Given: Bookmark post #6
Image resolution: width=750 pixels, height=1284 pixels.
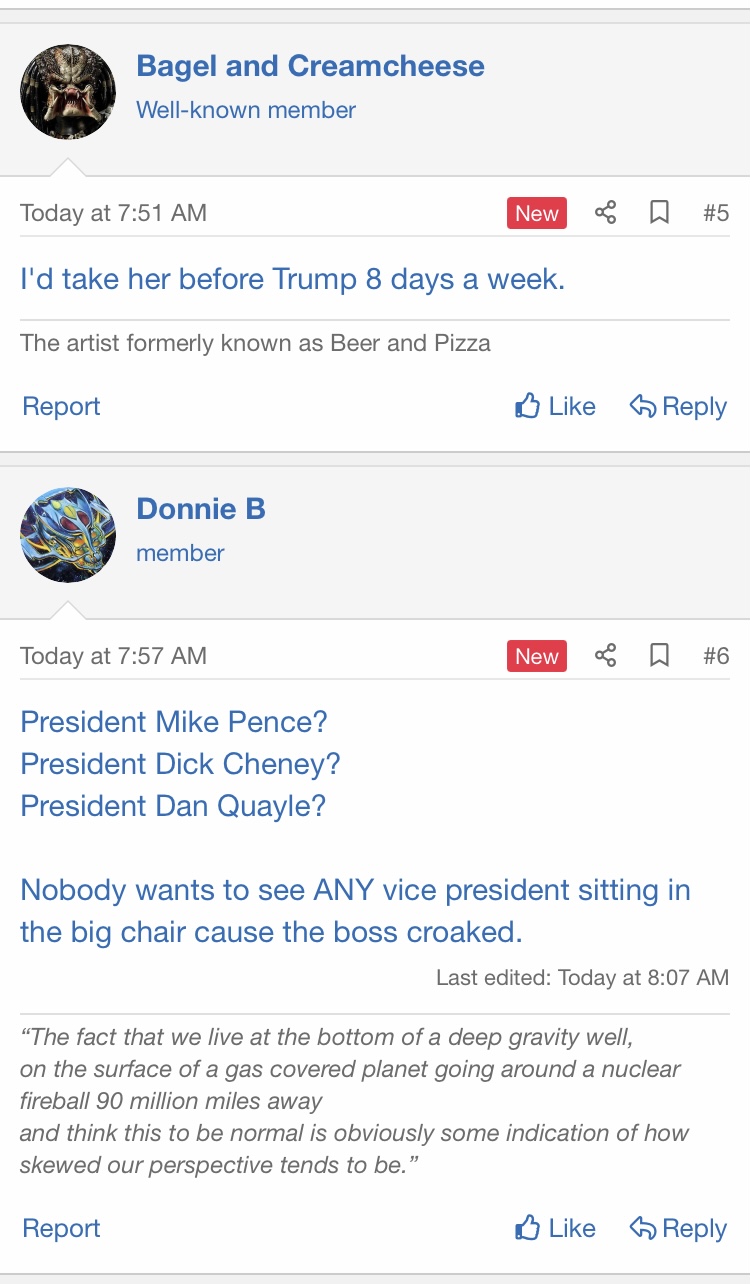Looking at the screenshot, I should point(659,656).
